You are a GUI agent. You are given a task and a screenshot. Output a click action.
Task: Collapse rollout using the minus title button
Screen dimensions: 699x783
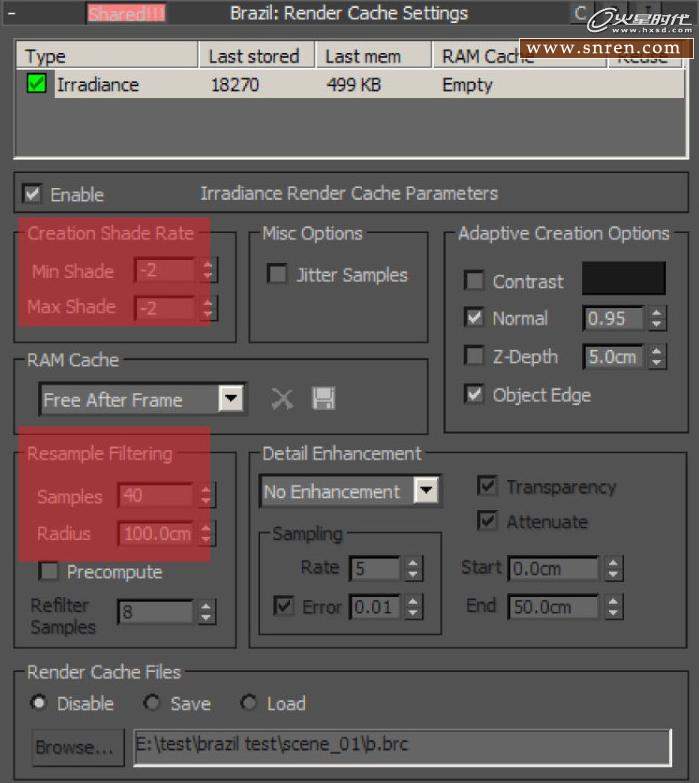[x=11, y=13]
